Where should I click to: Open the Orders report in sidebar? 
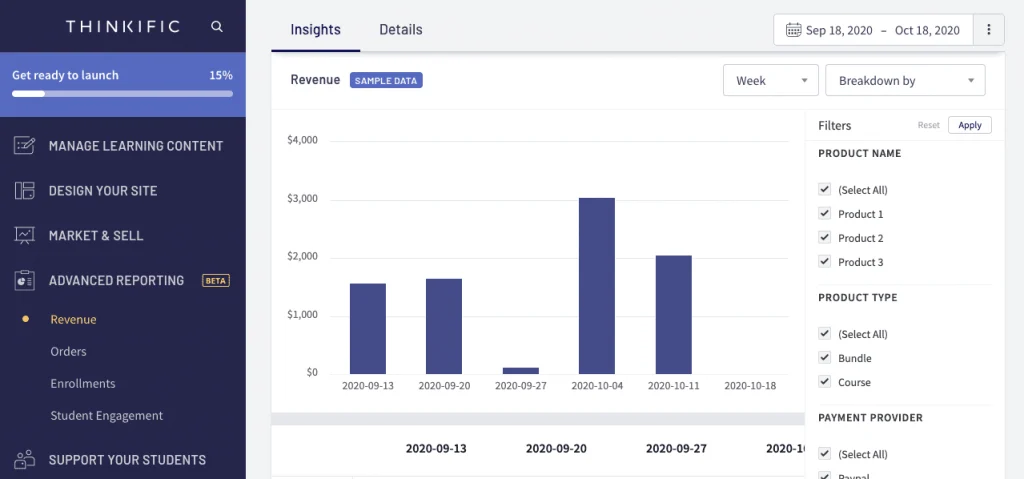tap(68, 352)
